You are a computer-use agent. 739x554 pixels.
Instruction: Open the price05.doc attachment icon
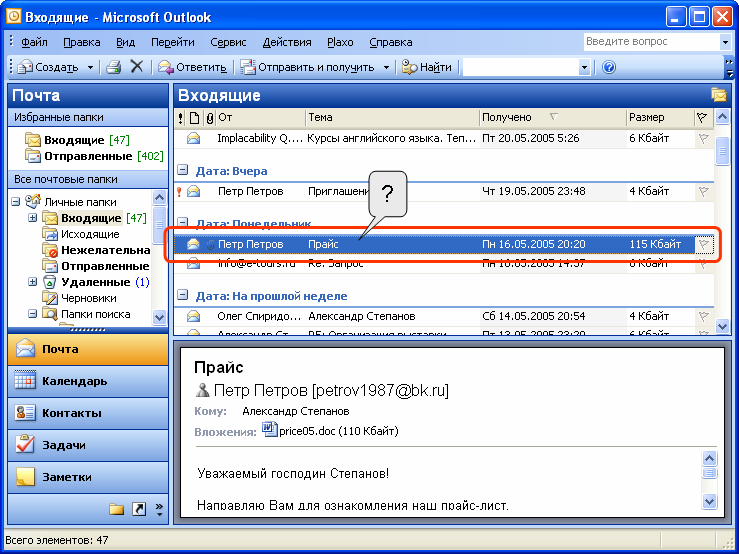(270, 430)
